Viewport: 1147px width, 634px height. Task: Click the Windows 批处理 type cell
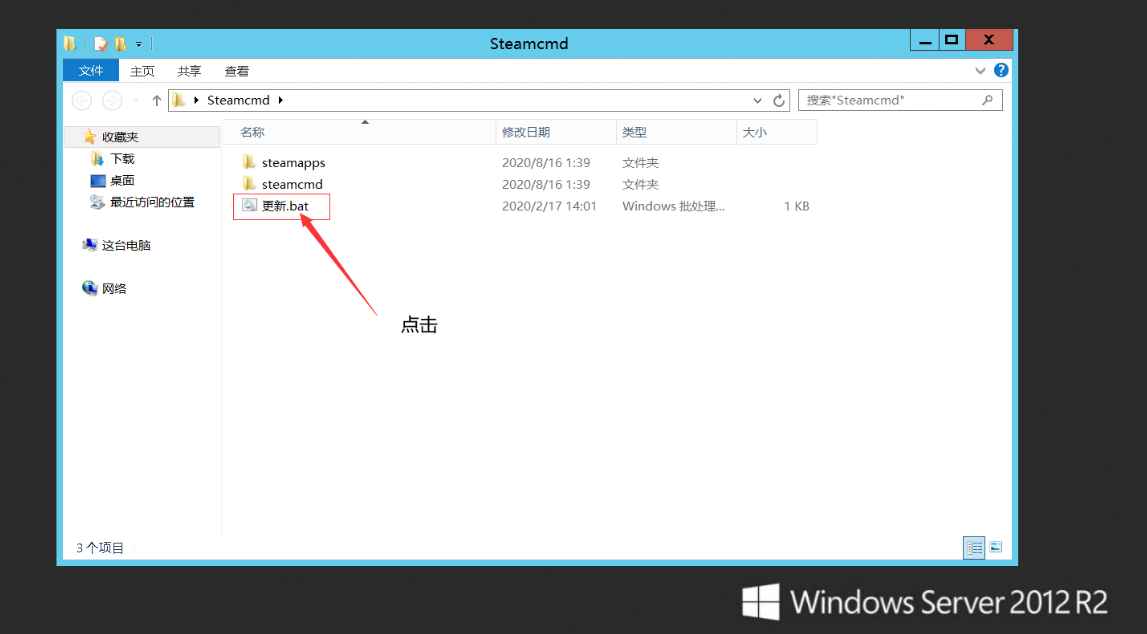coord(673,206)
